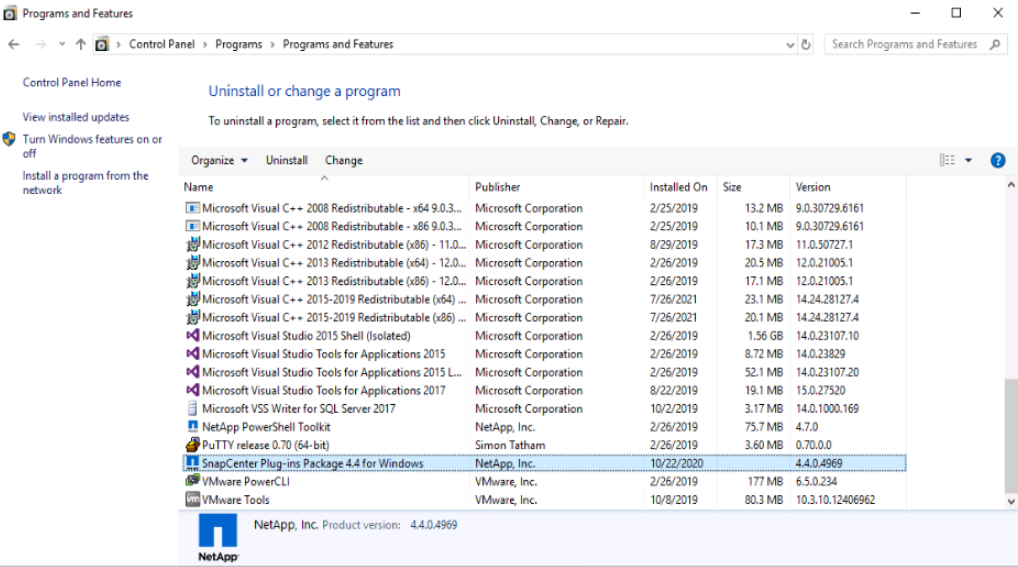Open the address bar history dropdown
The width and height of the screenshot is (1018, 567).
[x=791, y=45]
